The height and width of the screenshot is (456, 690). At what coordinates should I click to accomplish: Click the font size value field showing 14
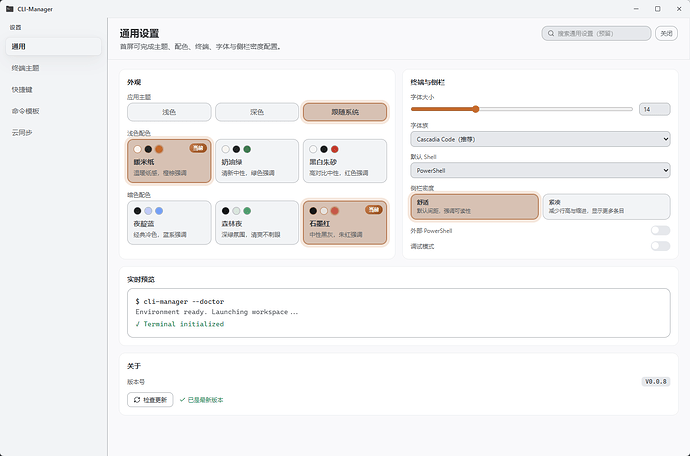pos(654,109)
